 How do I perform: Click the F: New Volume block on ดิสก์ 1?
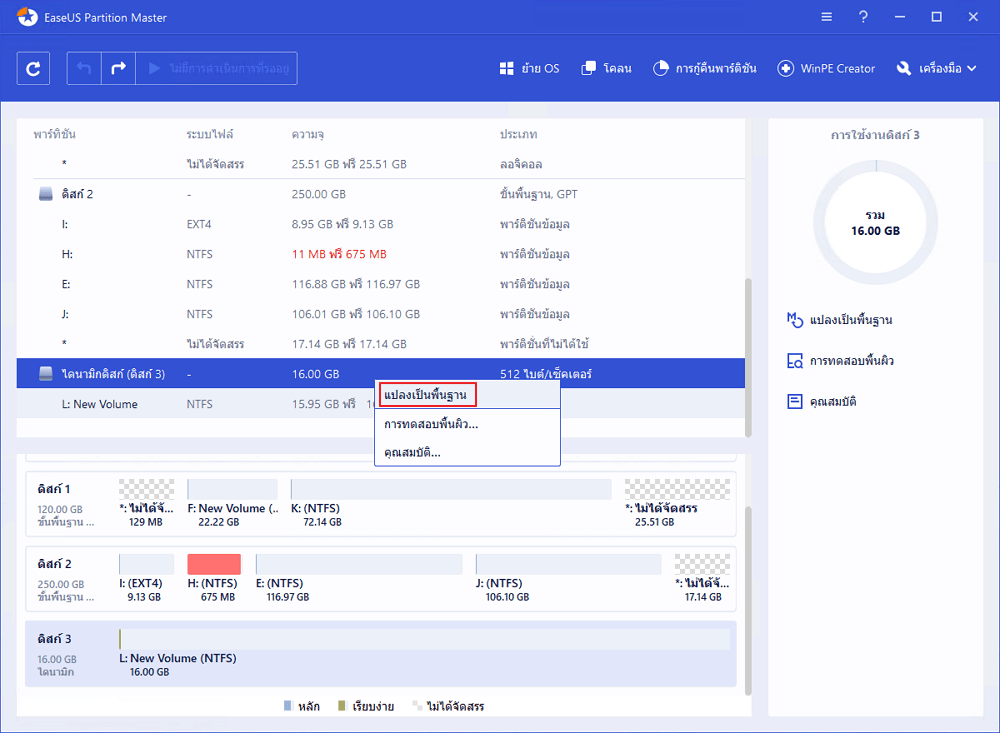233,489
